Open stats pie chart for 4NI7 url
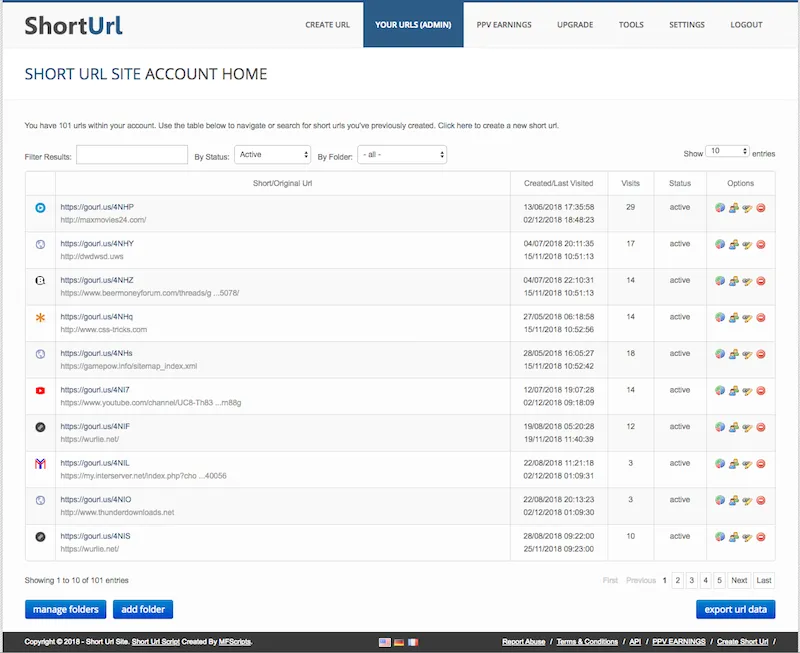 [x=720, y=391]
